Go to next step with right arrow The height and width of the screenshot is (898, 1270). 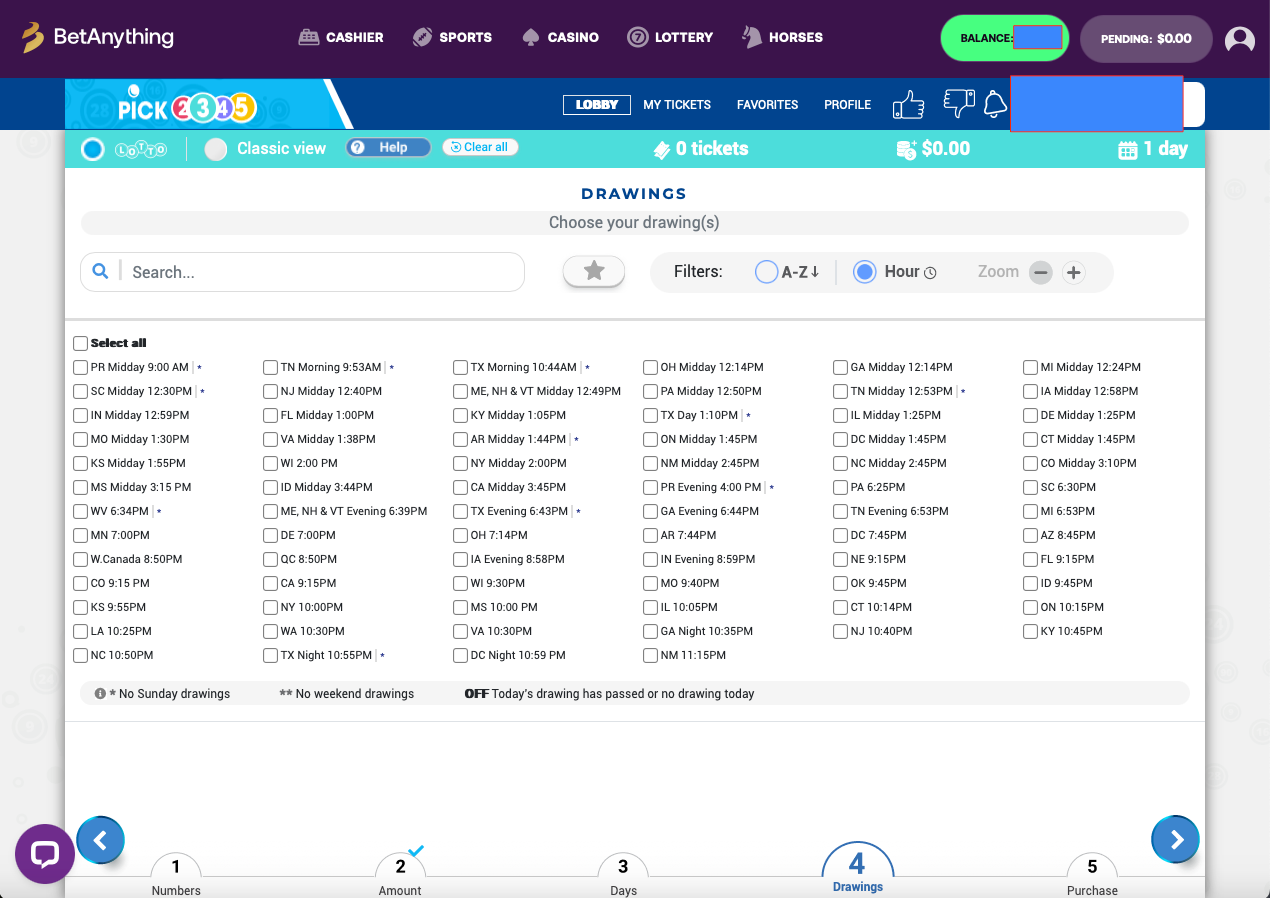[1176, 840]
